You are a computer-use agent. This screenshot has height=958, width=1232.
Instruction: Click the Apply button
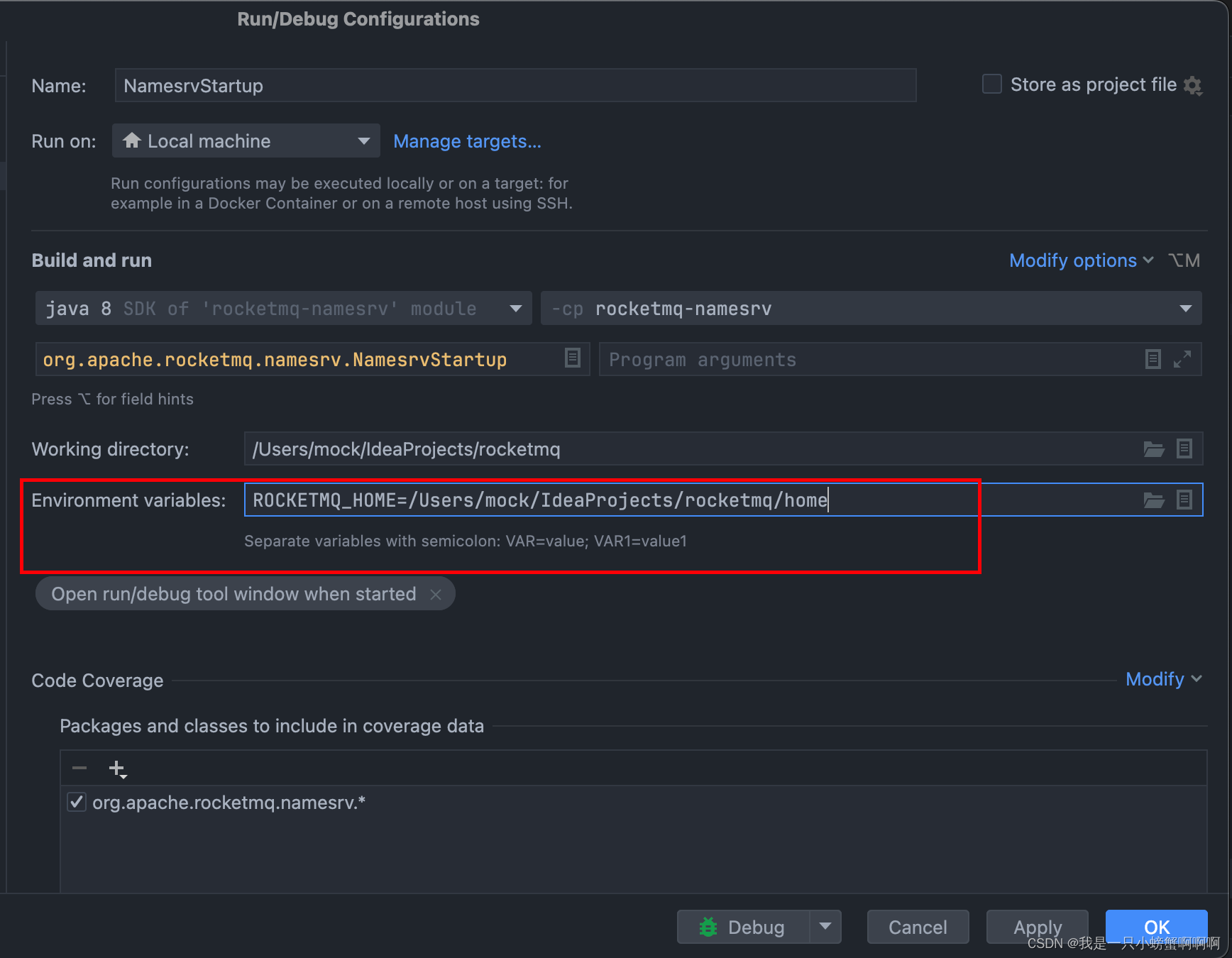click(1037, 927)
